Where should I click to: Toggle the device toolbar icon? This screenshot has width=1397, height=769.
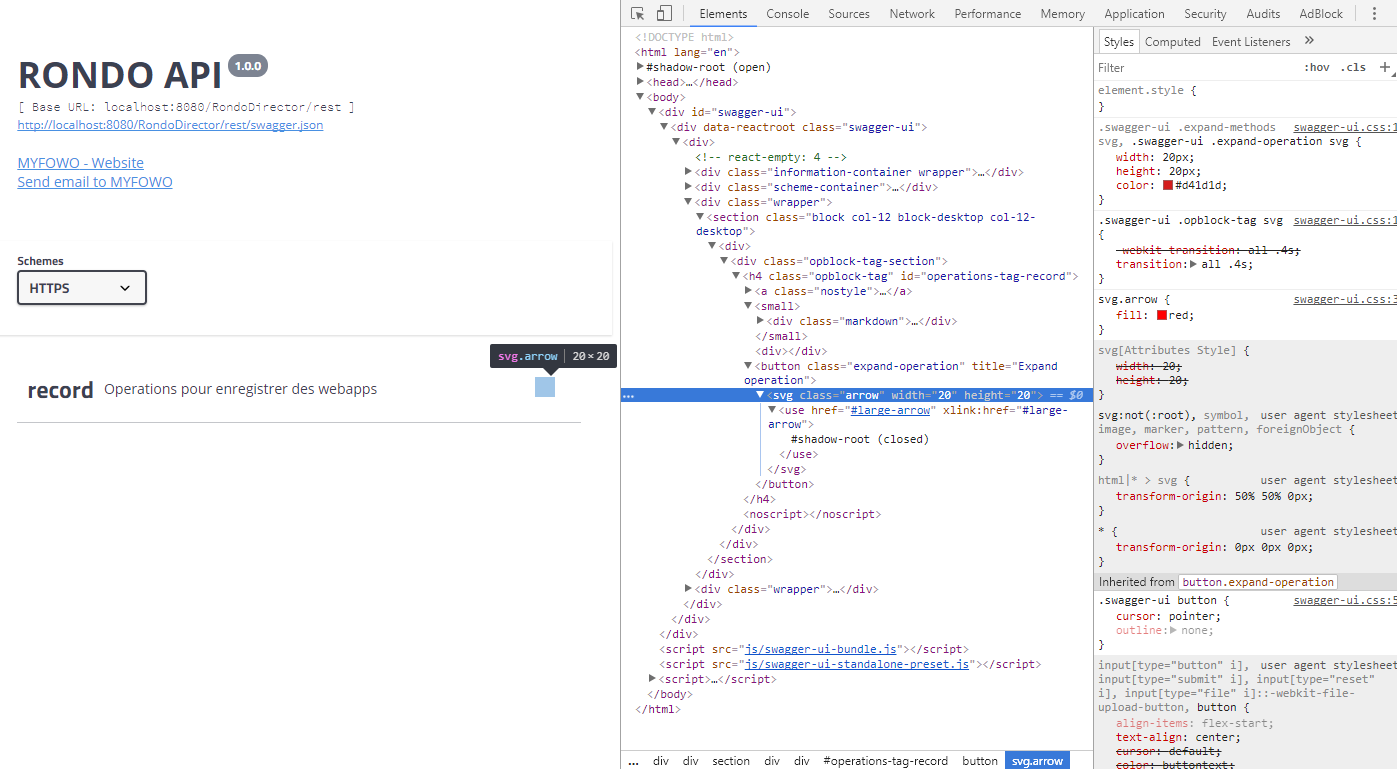(x=663, y=13)
